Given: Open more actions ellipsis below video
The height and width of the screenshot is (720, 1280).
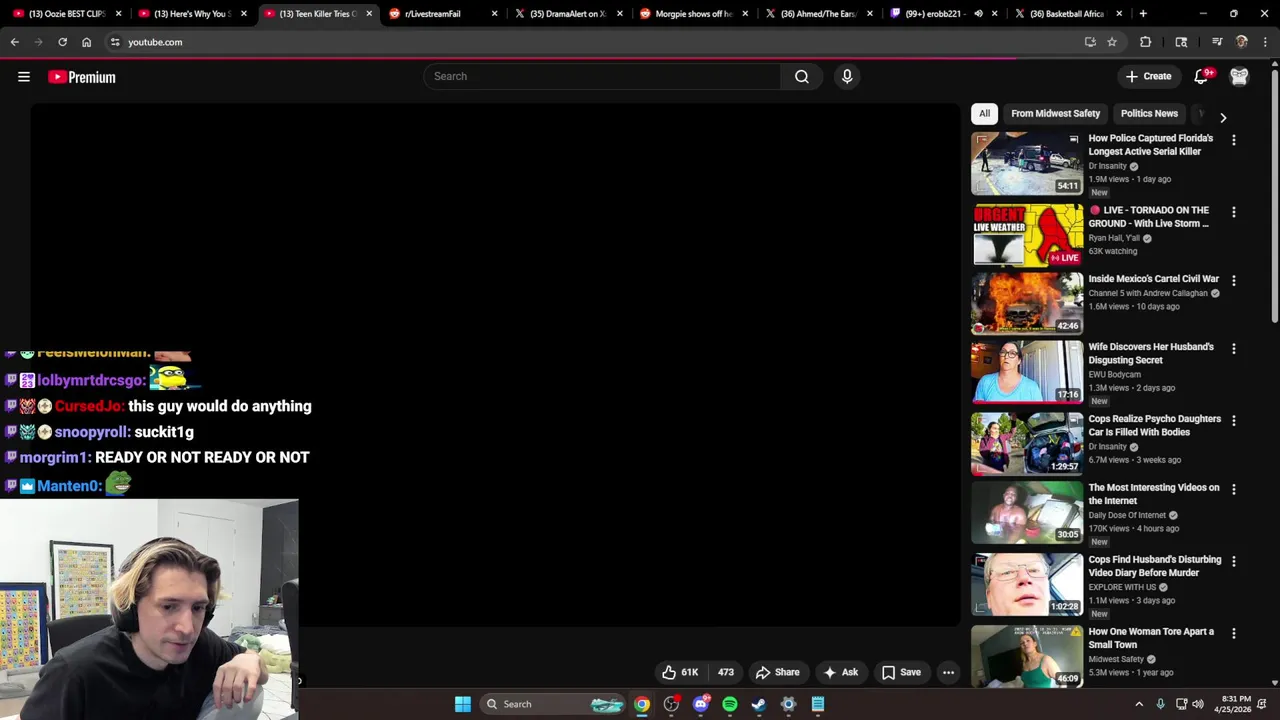Looking at the screenshot, I should coord(948,672).
